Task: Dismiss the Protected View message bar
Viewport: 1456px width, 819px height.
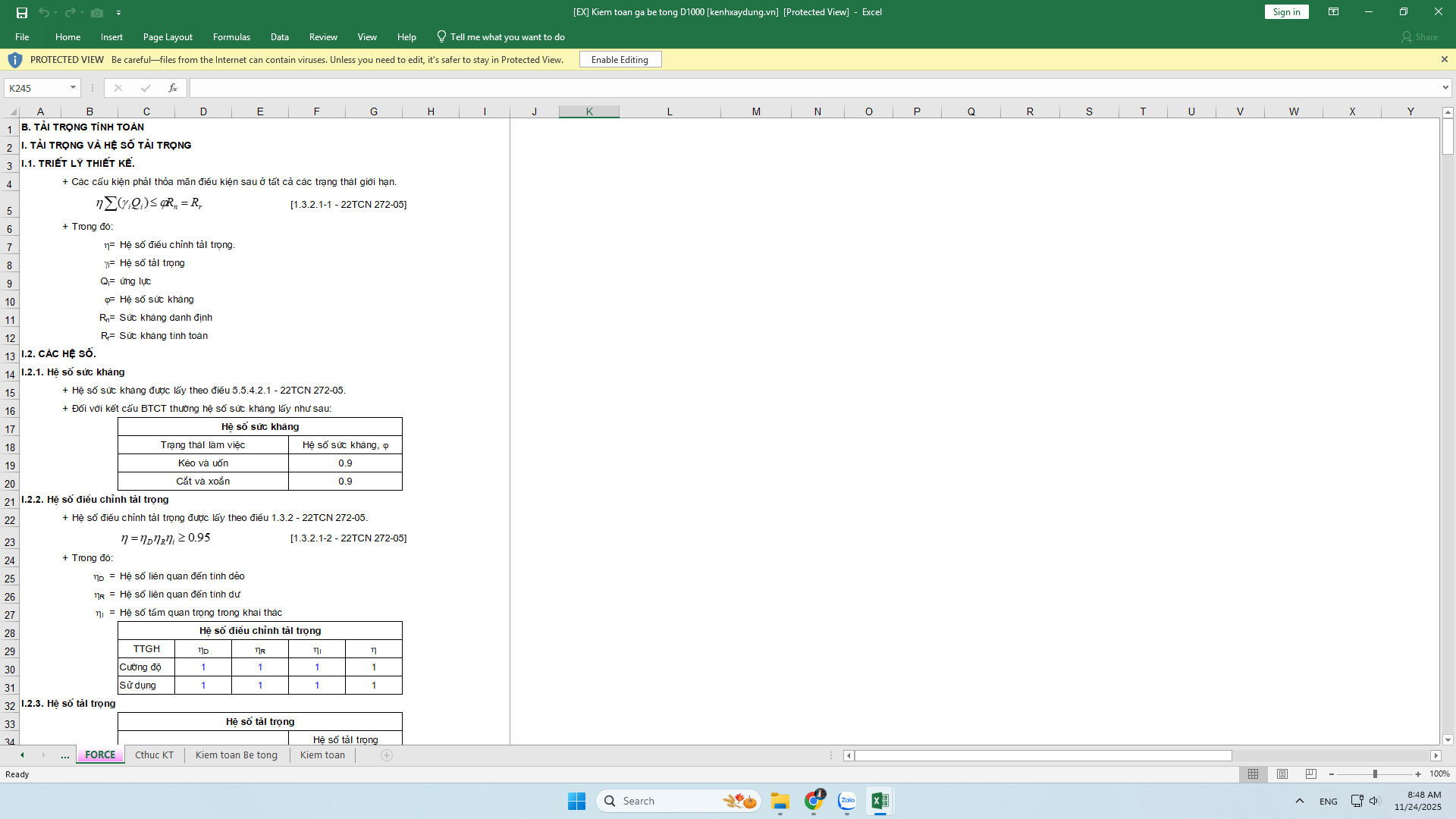Action: pos(1444,59)
